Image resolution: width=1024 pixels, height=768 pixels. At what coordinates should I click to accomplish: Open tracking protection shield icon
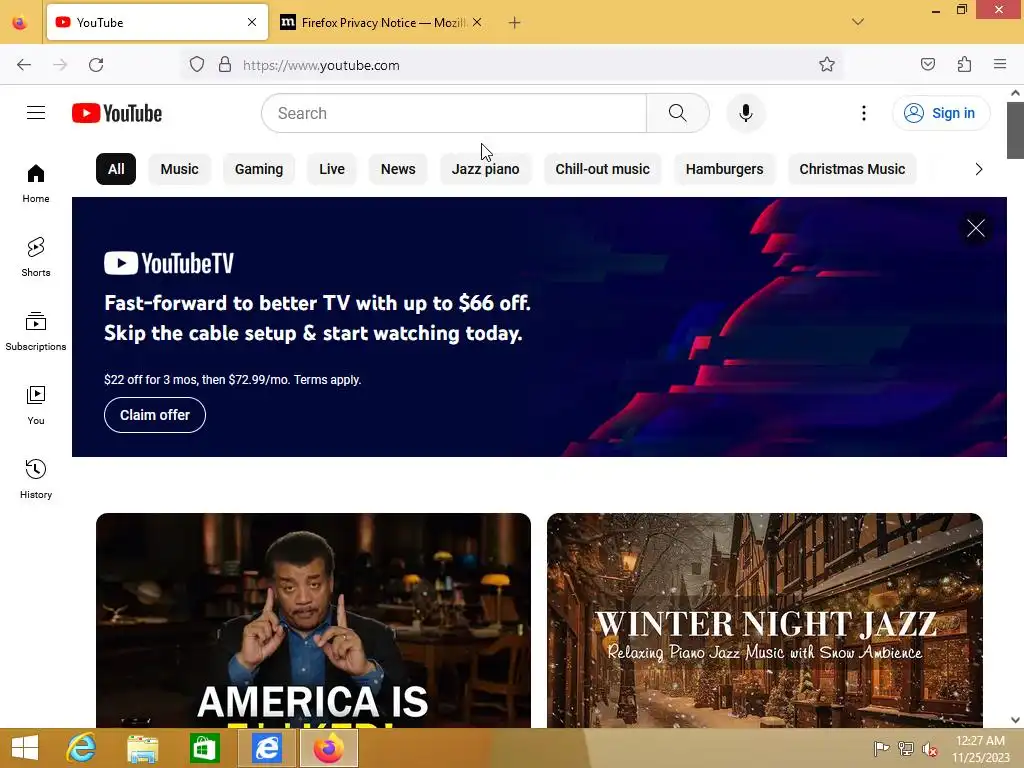197,65
